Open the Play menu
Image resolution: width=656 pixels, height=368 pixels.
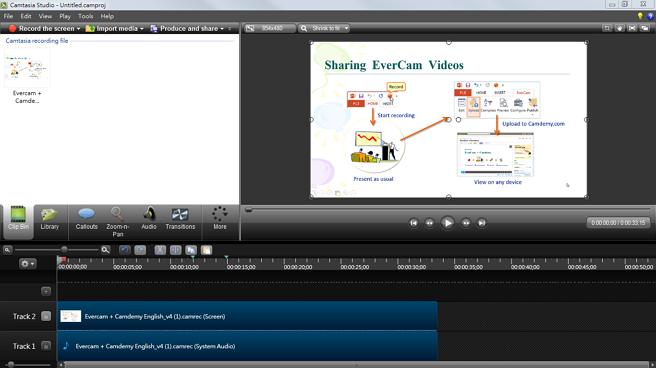(x=65, y=16)
